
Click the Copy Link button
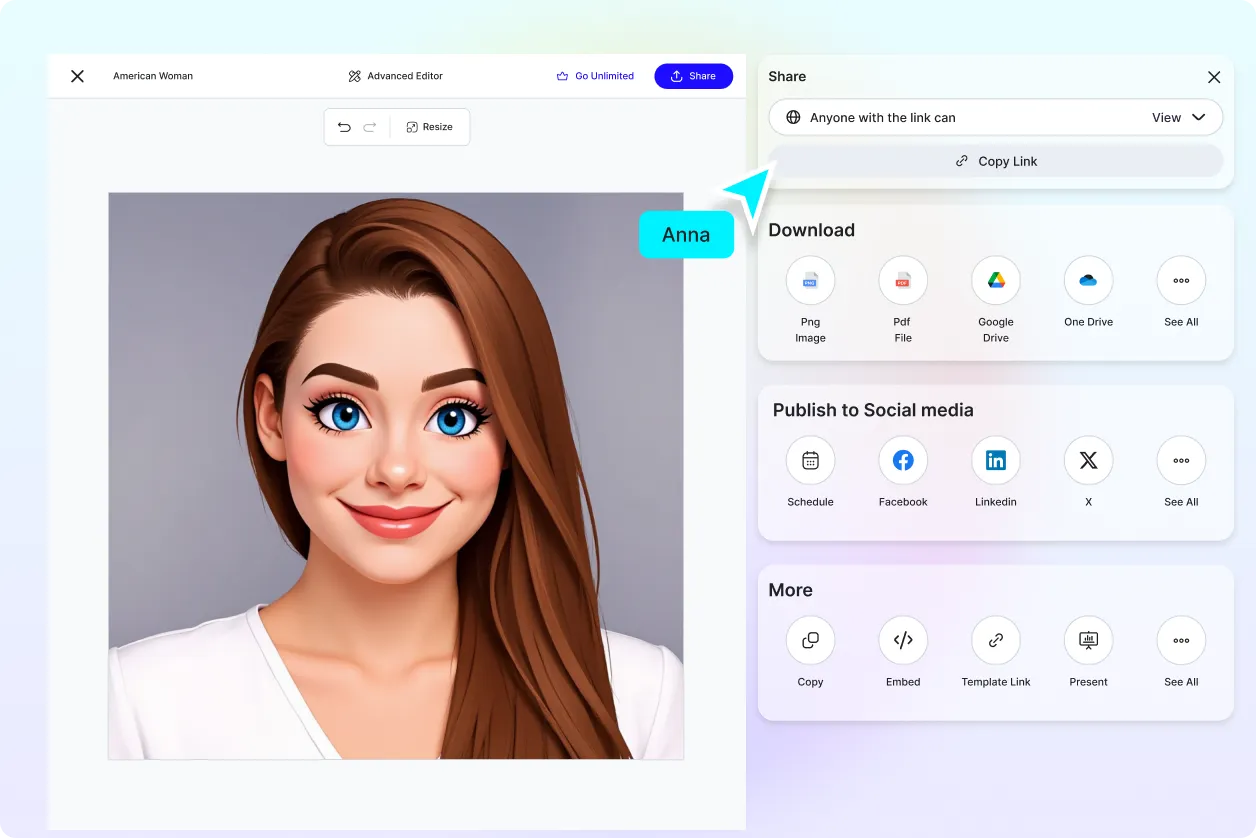point(995,160)
